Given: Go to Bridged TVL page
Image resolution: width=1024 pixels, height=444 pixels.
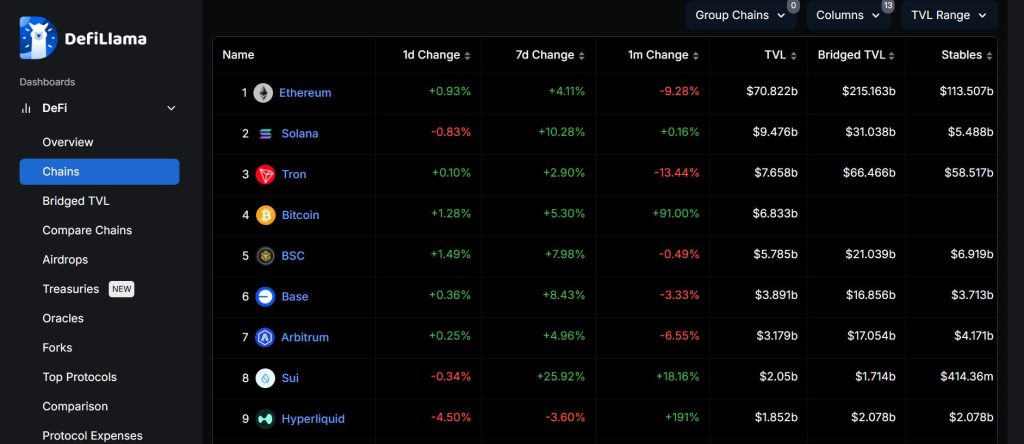Looking at the screenshot, I should pyautogui.click(x=76, y=201).
